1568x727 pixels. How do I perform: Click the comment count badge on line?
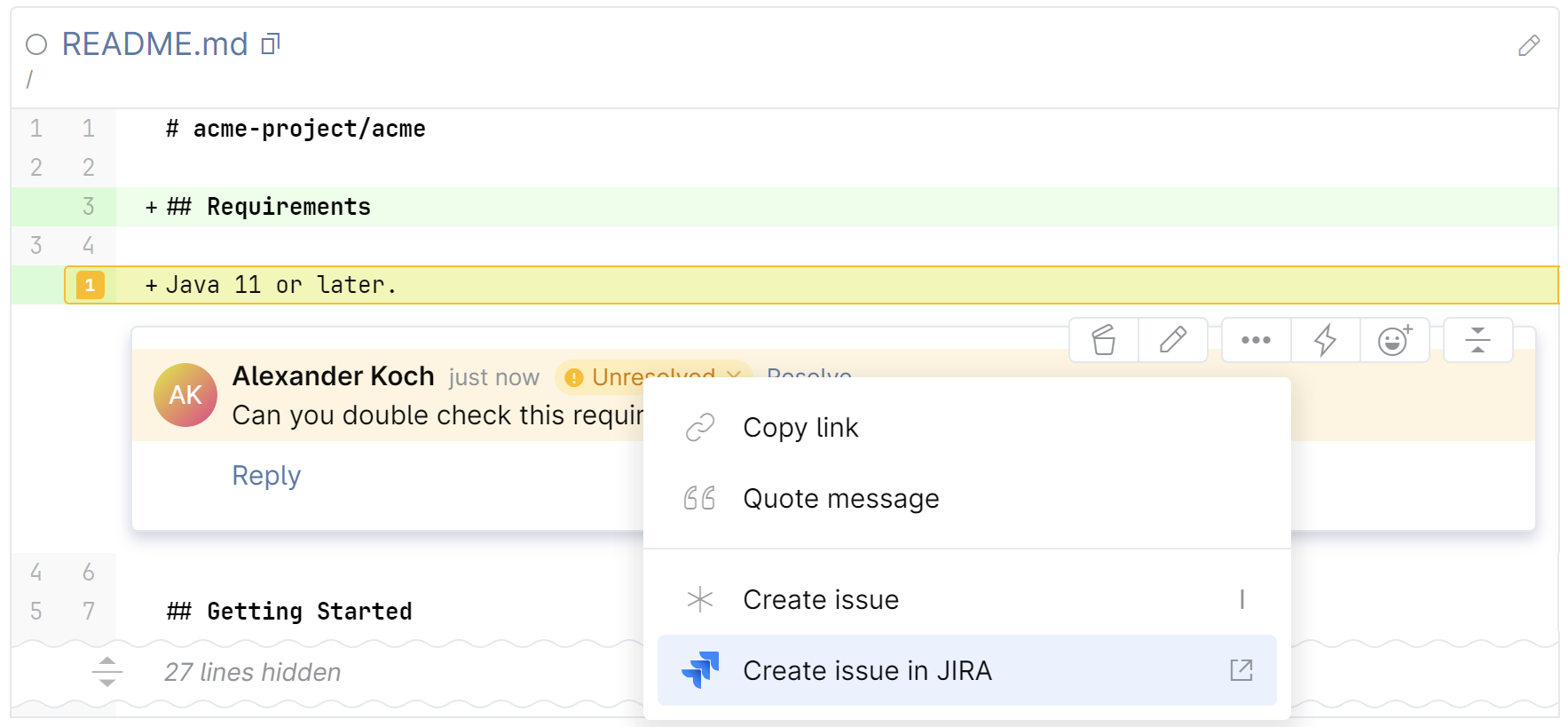tap(90, 285)
